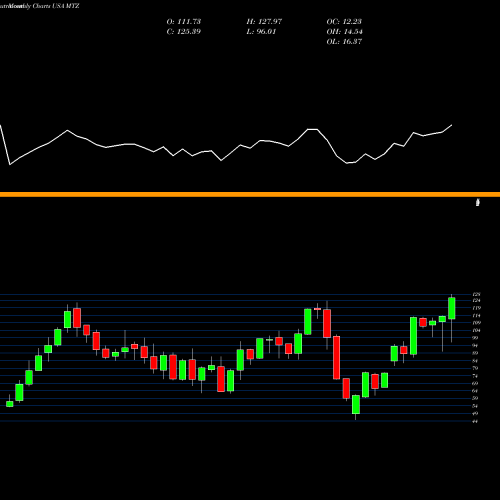
Task: Select the open value O: 111.73
Action: (184, 22)
